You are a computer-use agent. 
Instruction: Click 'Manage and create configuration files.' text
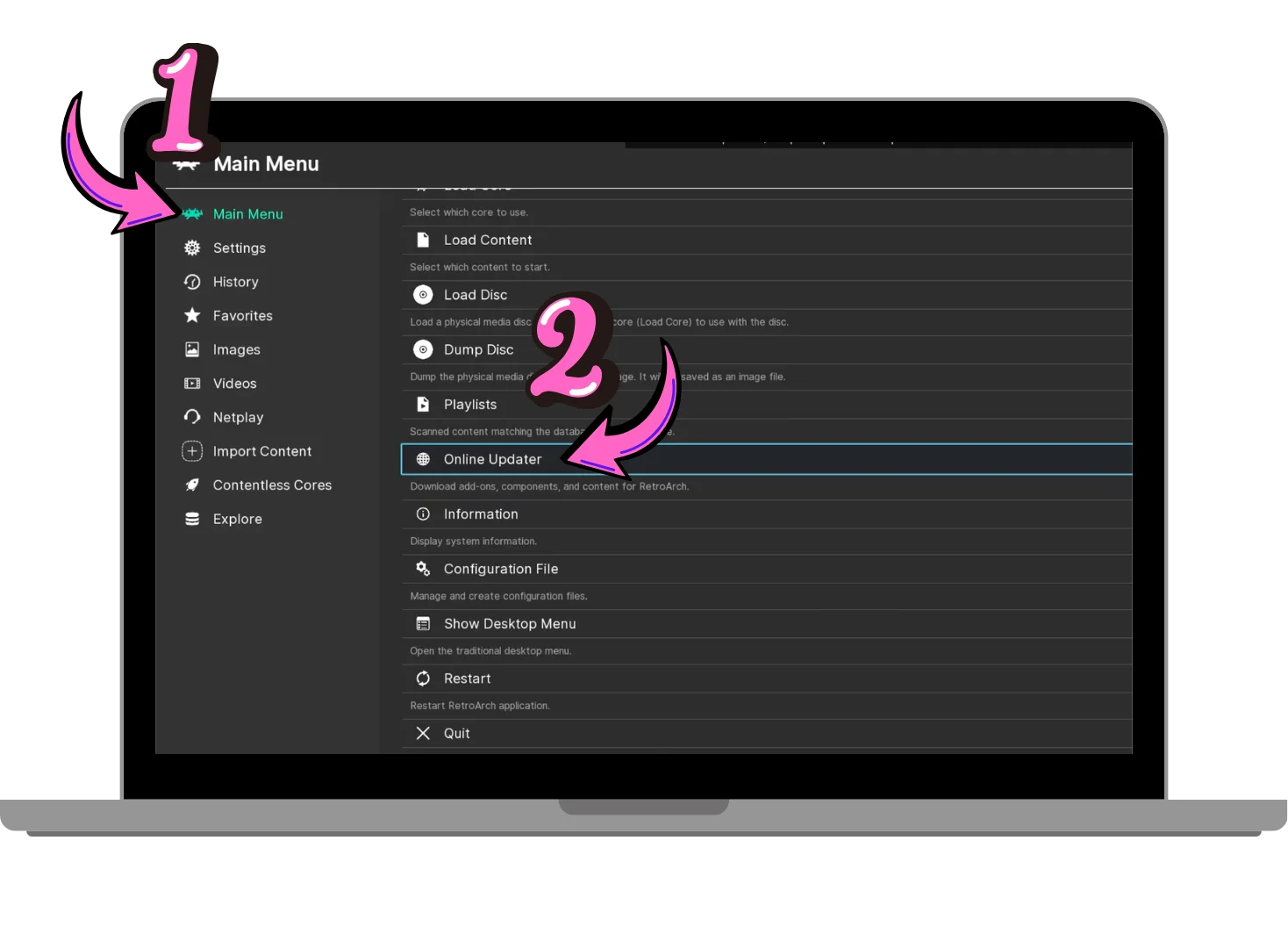[498, 596]
